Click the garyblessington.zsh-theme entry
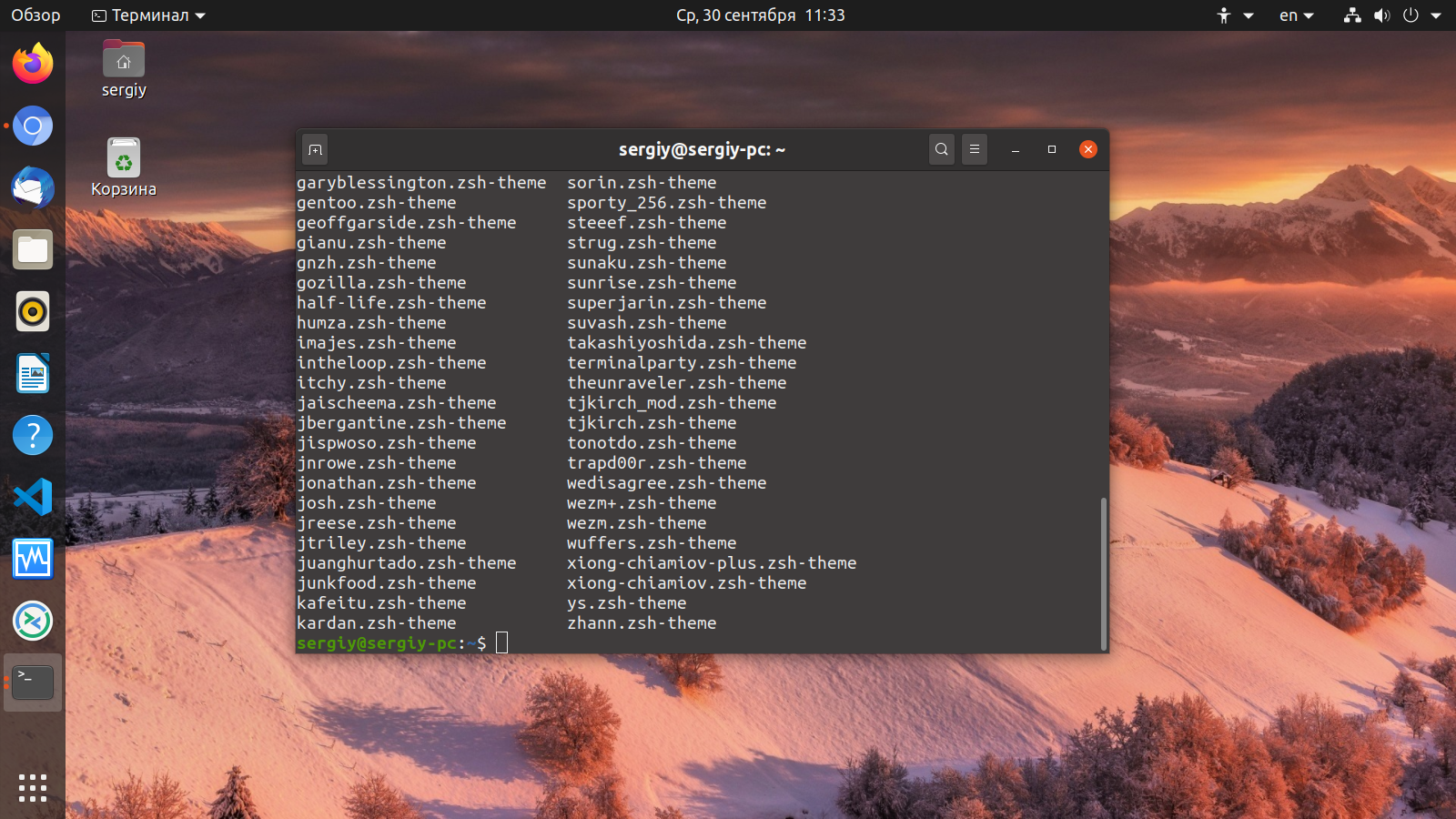The height and width of the screenshot is (819, 1456). pos(421,183)
